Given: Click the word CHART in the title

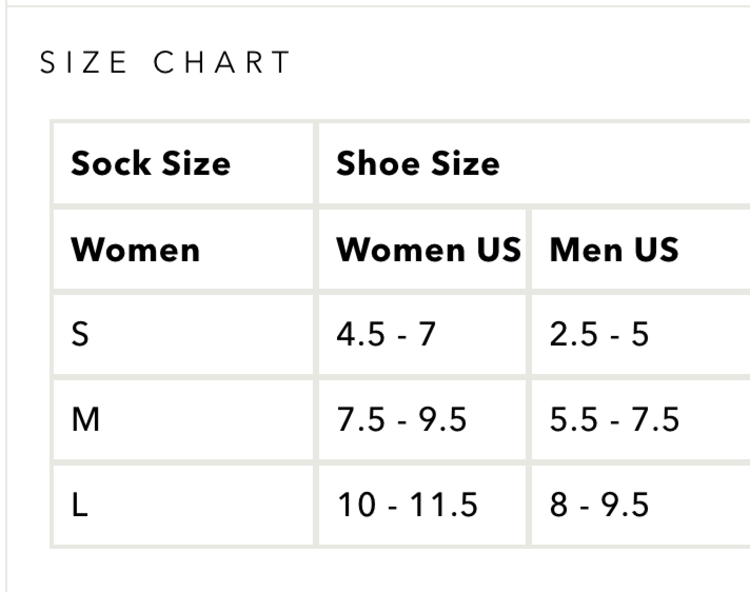Looking at the screenshot, I should (x=222, y=63).
